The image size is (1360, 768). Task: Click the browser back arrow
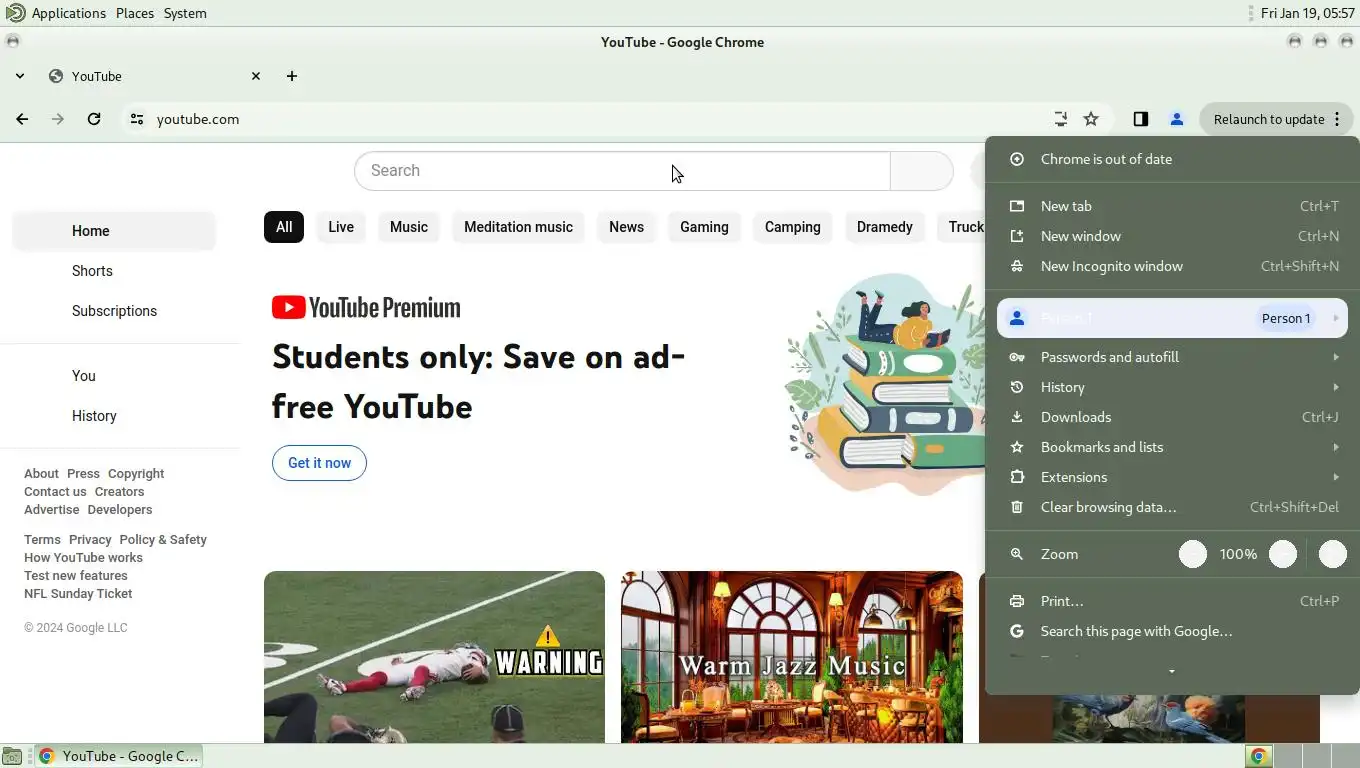click(22, 119)
